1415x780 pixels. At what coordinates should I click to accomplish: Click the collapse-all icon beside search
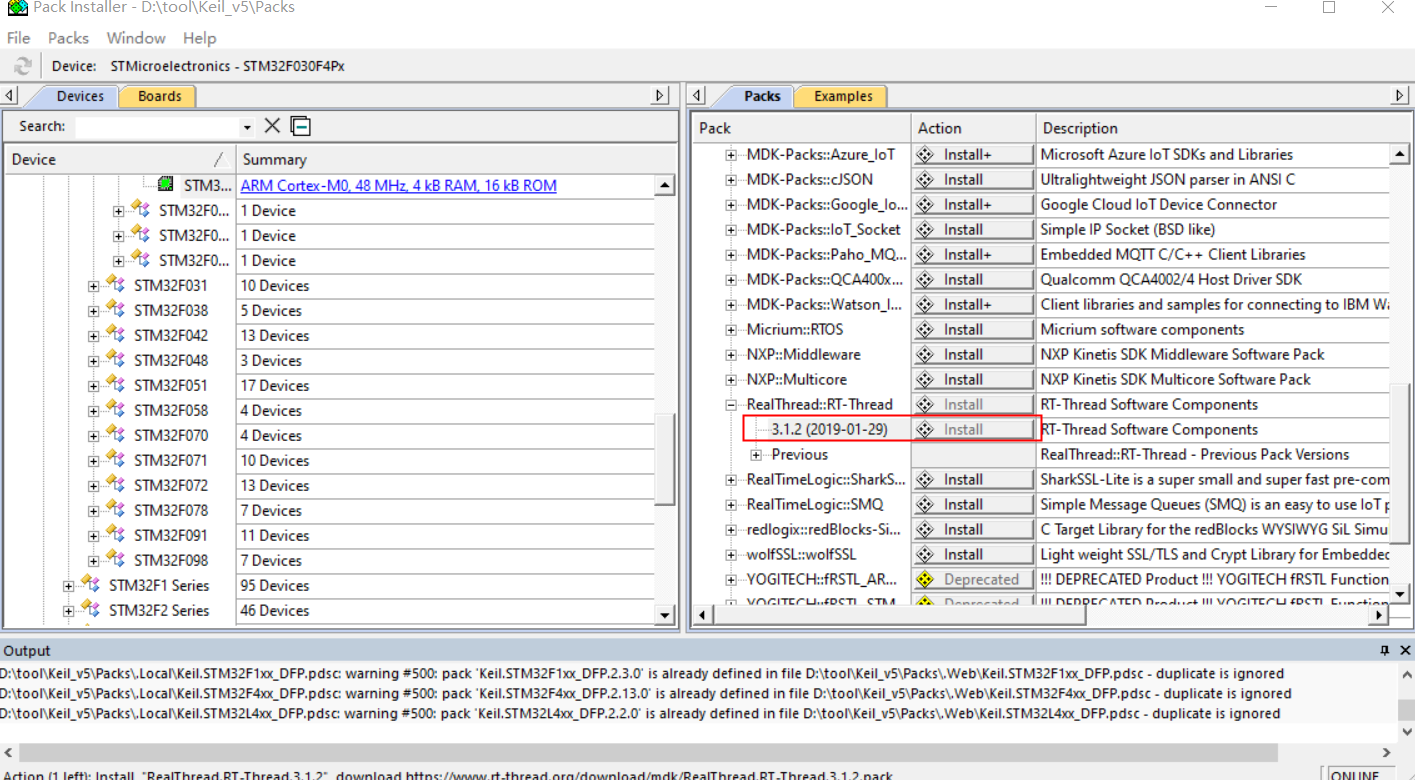(x=300, y=126)
